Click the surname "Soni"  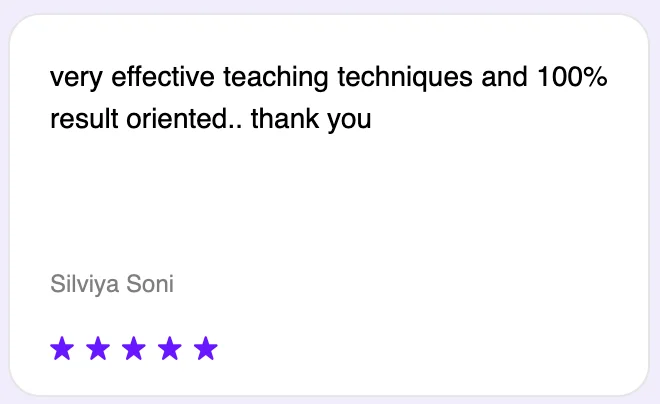[x=148, y=284]
